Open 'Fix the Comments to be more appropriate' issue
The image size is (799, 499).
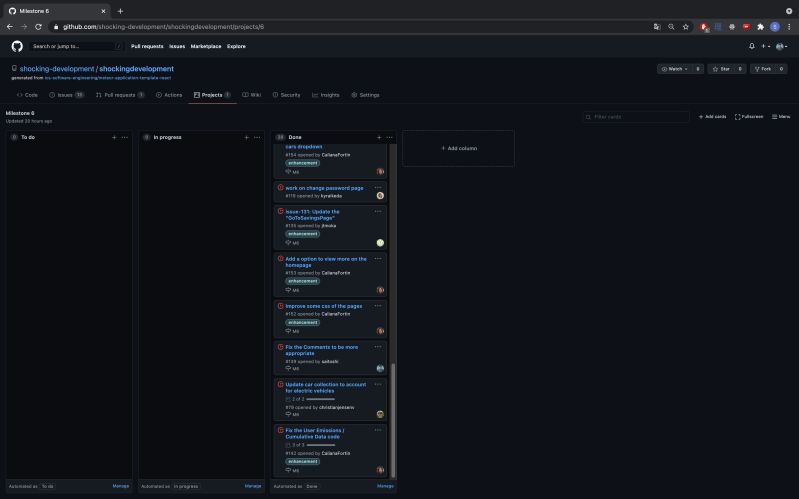coord(322,350)
